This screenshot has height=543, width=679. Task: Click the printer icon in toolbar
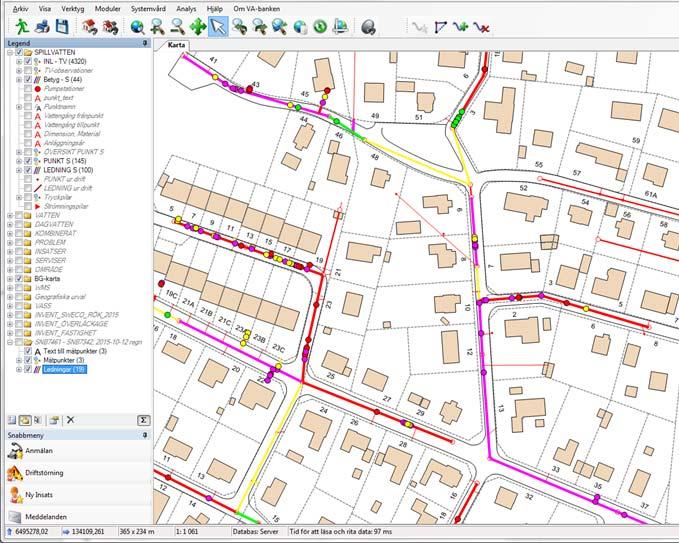click(x=42, y=27)
